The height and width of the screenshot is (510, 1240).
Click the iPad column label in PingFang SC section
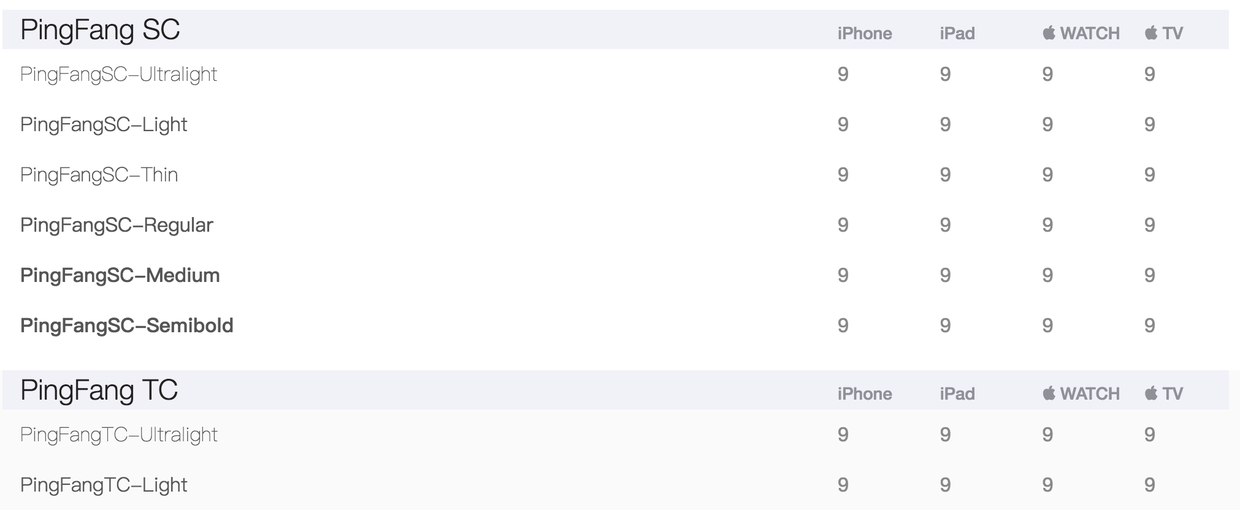pos(957,34)
